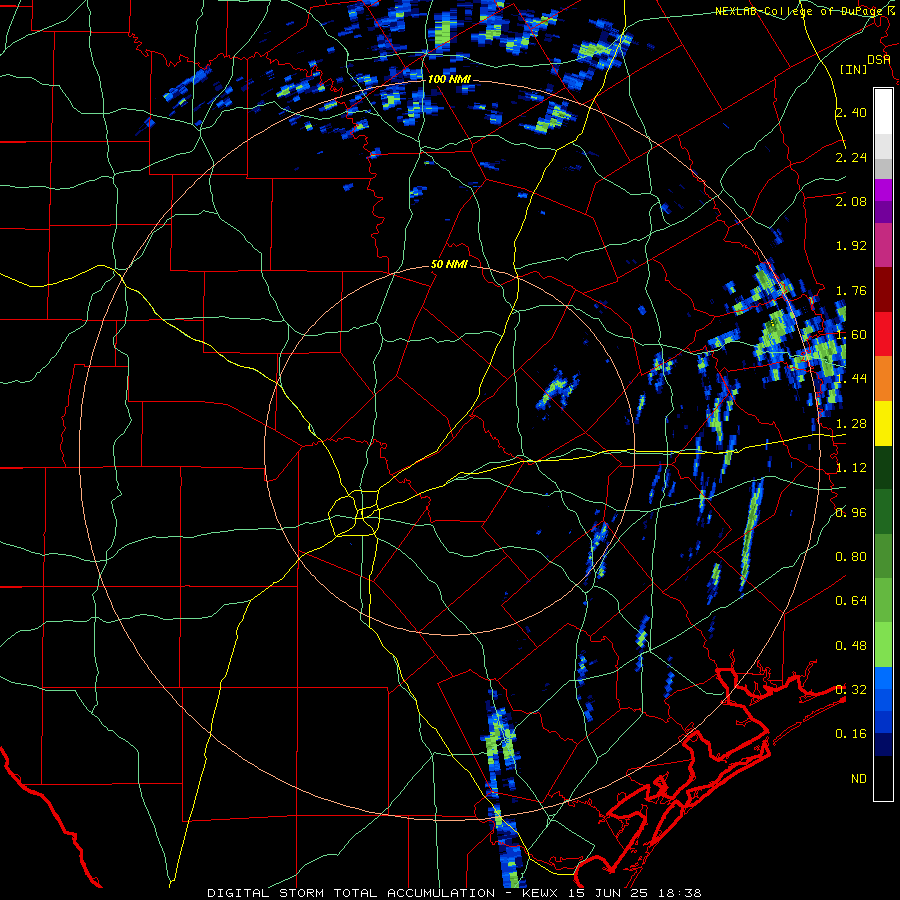Viewport: 900px width, 900px height.
Task: Click the 1.76 legend value
Action: click(851, 290)
